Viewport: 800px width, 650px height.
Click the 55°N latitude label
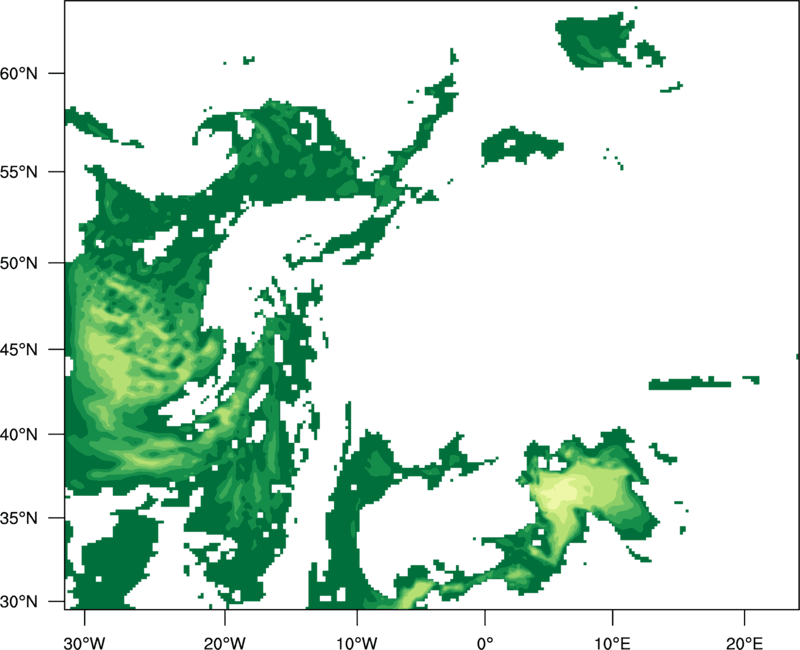click(19, 172)
